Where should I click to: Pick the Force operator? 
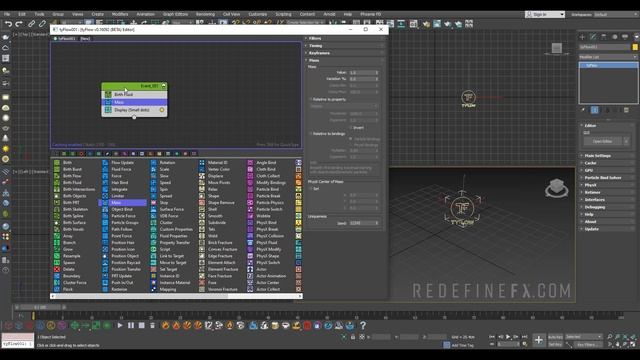[x=116, y=176]
